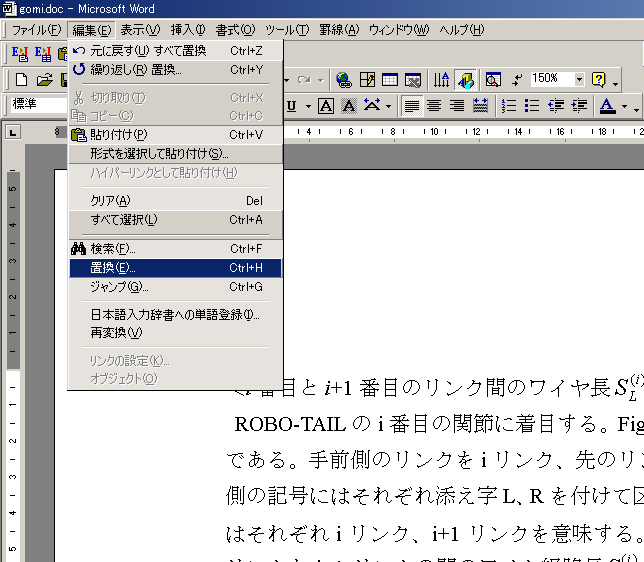Click the English-to-Japanese translate table icon

click(43, 54)
